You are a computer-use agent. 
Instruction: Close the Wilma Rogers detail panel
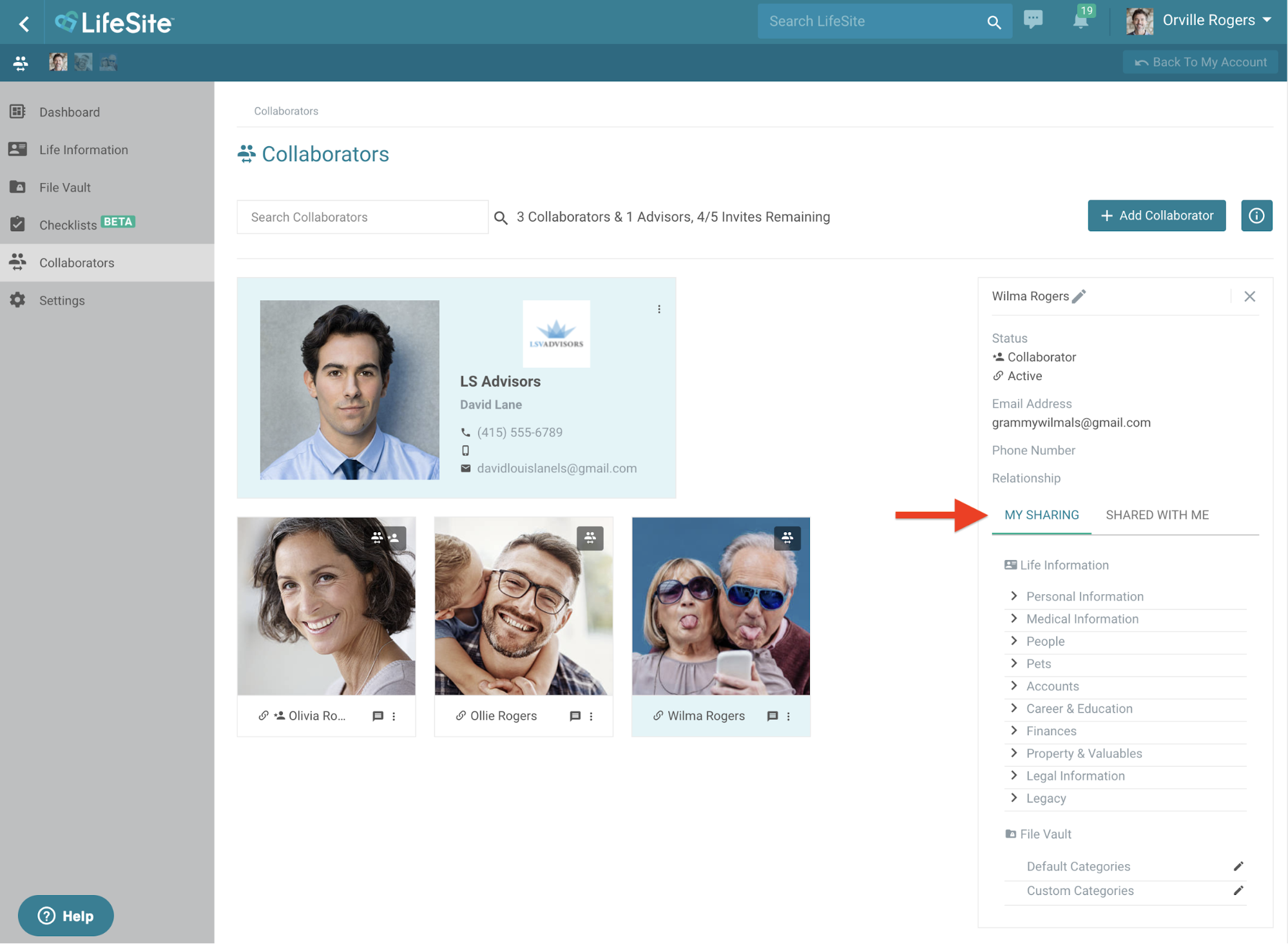click(1249, 296)
